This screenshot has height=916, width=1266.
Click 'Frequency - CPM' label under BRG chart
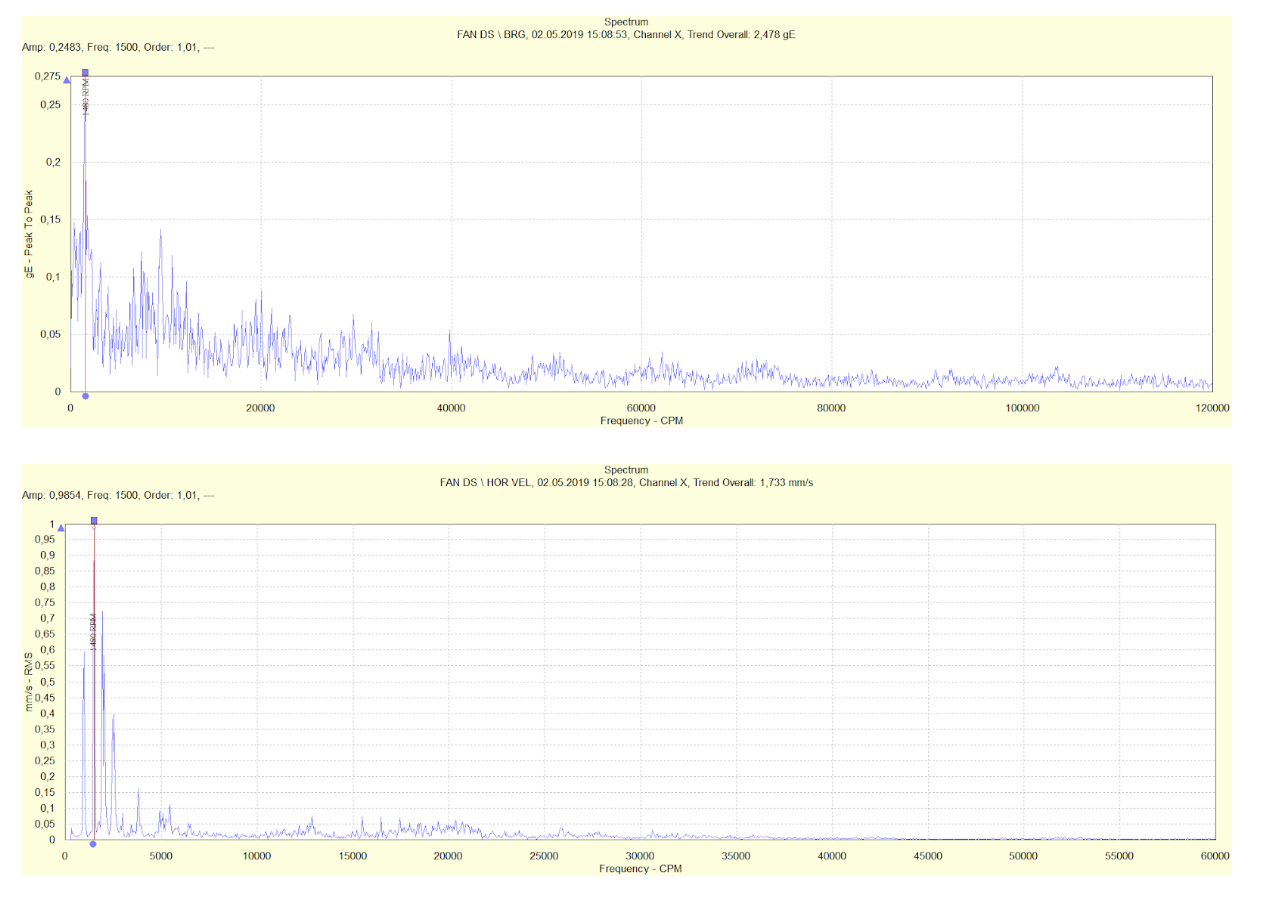pos(641,421)
